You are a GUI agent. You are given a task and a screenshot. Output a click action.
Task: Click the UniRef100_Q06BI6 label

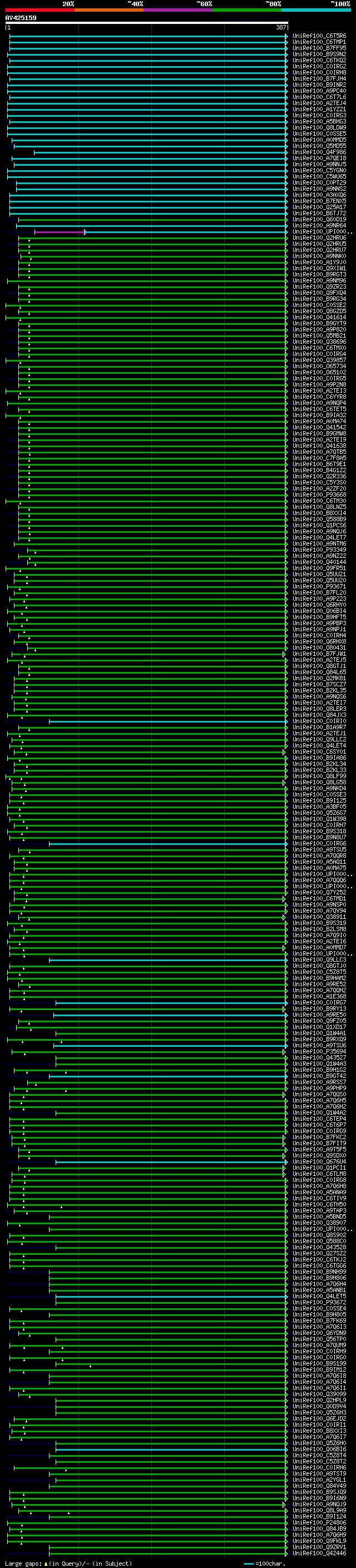(x=319, y=1450)
